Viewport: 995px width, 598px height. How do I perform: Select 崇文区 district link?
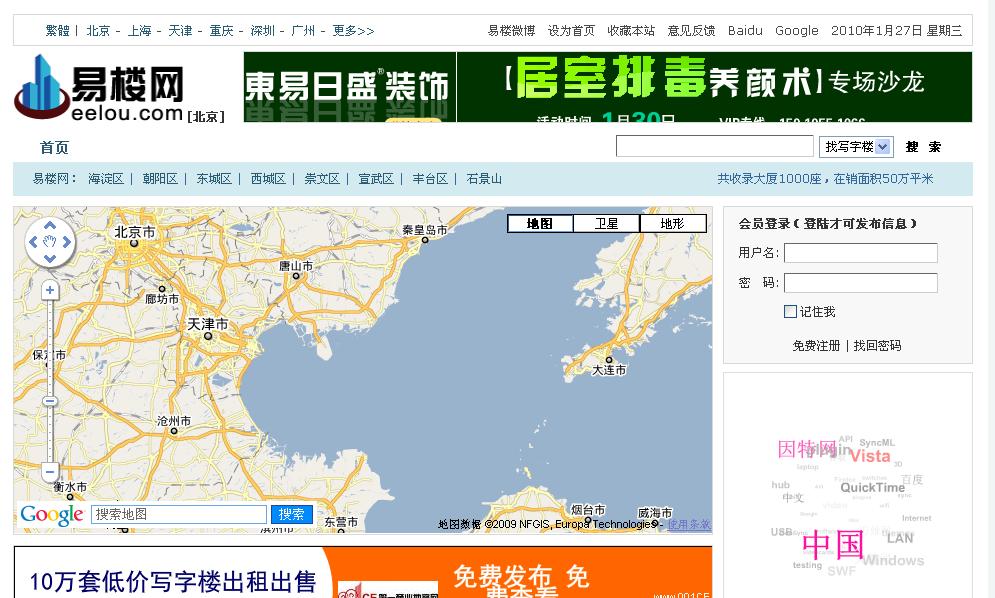coord(322,179)
